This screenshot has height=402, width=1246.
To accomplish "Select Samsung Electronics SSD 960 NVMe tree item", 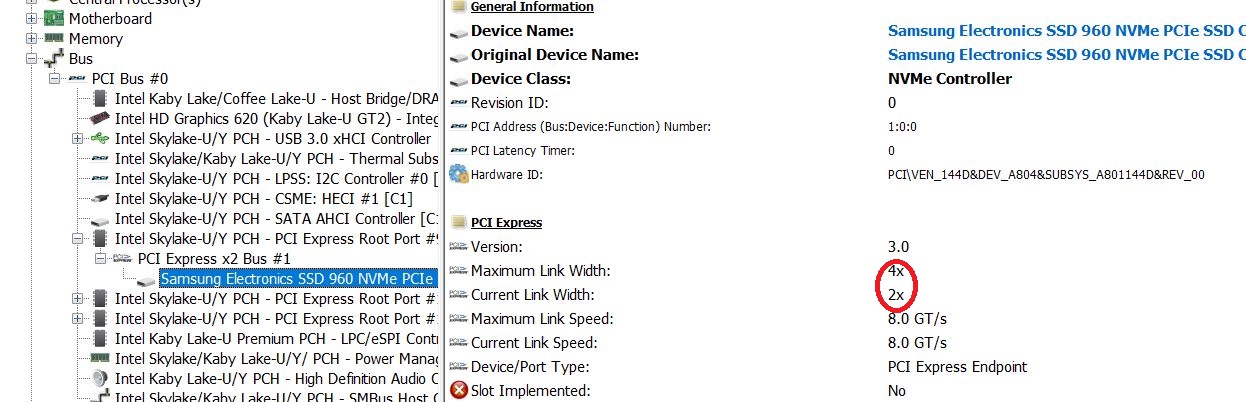I will [x=298, y=279].
